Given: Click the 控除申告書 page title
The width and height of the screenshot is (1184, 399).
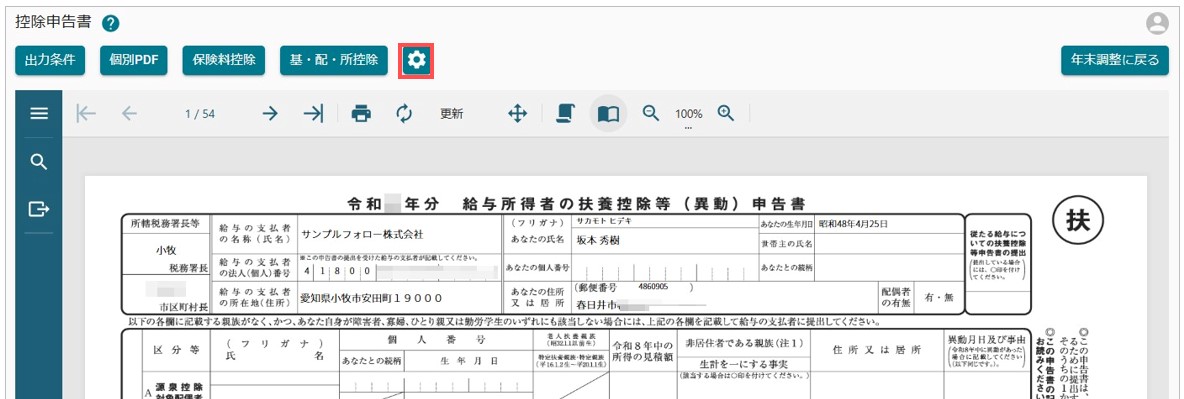Looking at the screenshot, I should tap(53, 22).
